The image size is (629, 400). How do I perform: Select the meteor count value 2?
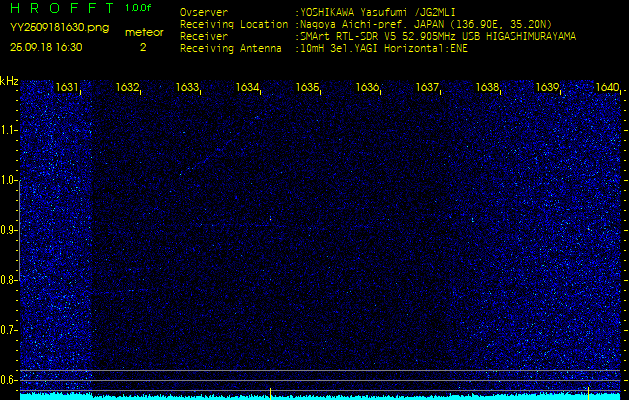[x=143, y=47]
